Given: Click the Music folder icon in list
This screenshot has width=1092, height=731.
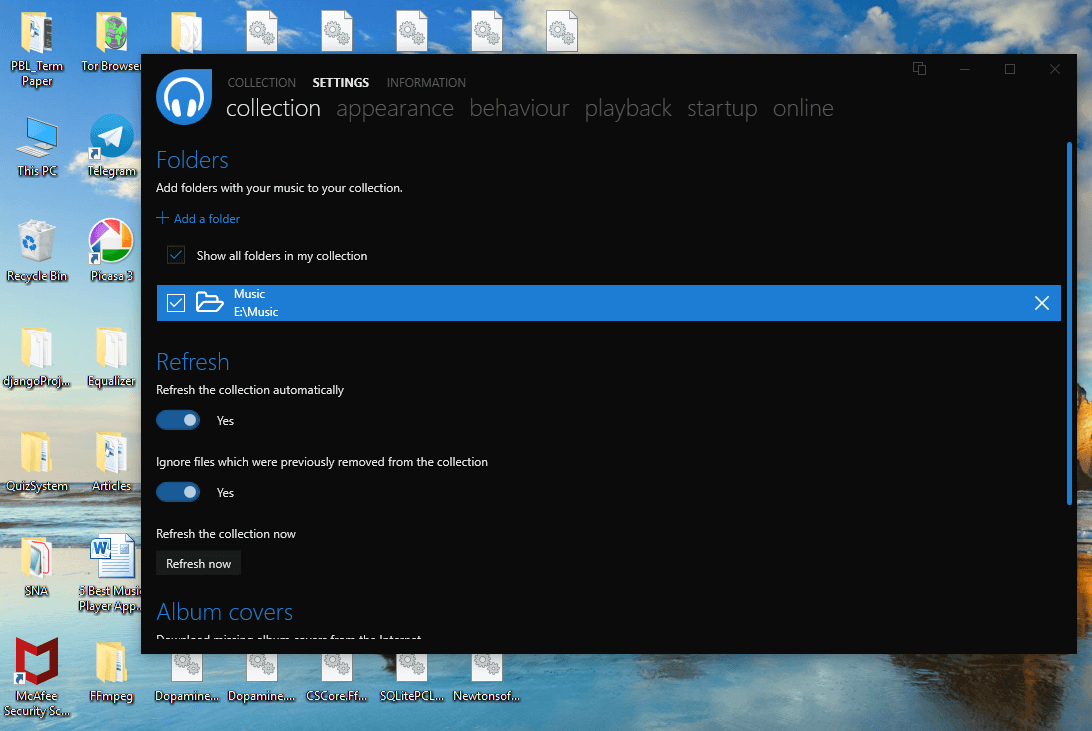Looking at the screenshot, I should tap(209, 303).
